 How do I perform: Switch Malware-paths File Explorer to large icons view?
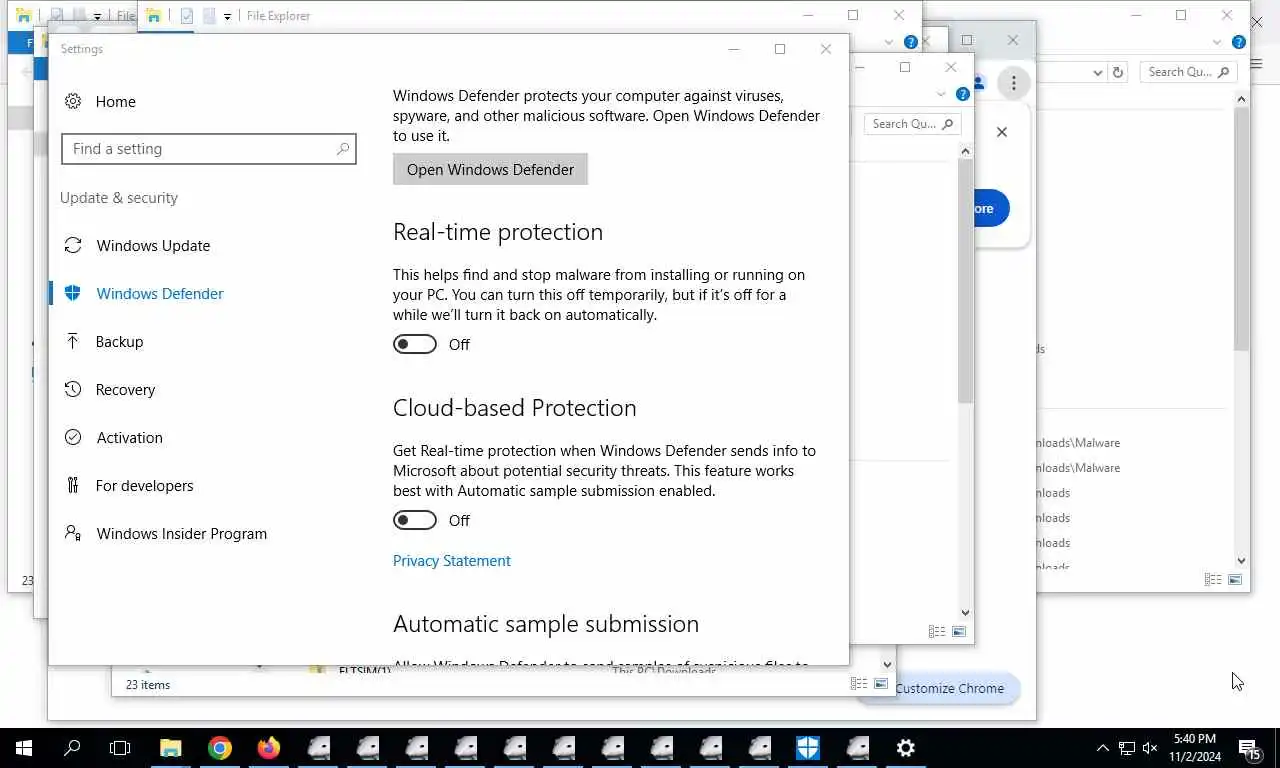pyautogui.click(x=1235, y=580)
